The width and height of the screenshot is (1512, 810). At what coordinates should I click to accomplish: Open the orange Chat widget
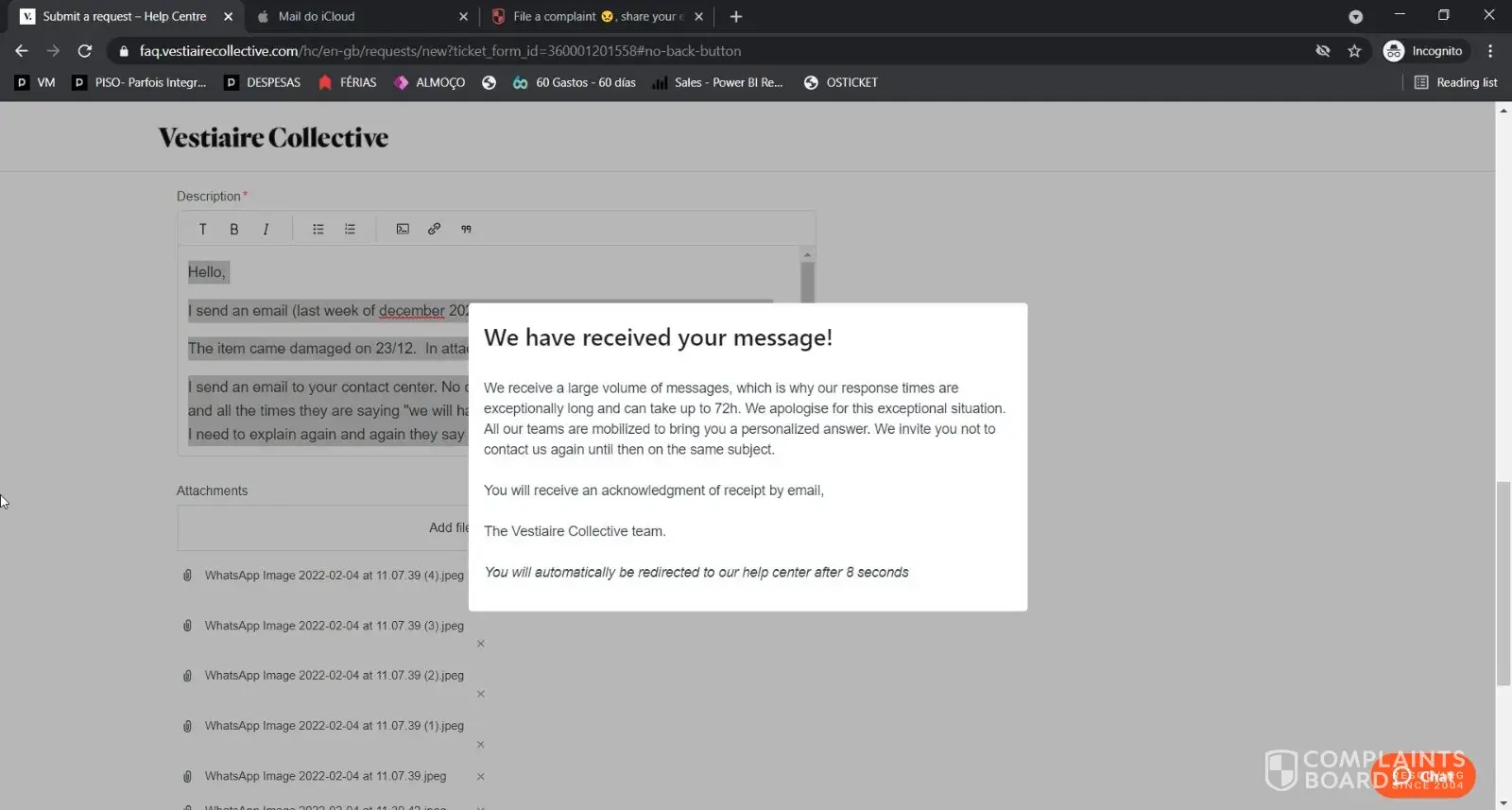point(1423,776)
